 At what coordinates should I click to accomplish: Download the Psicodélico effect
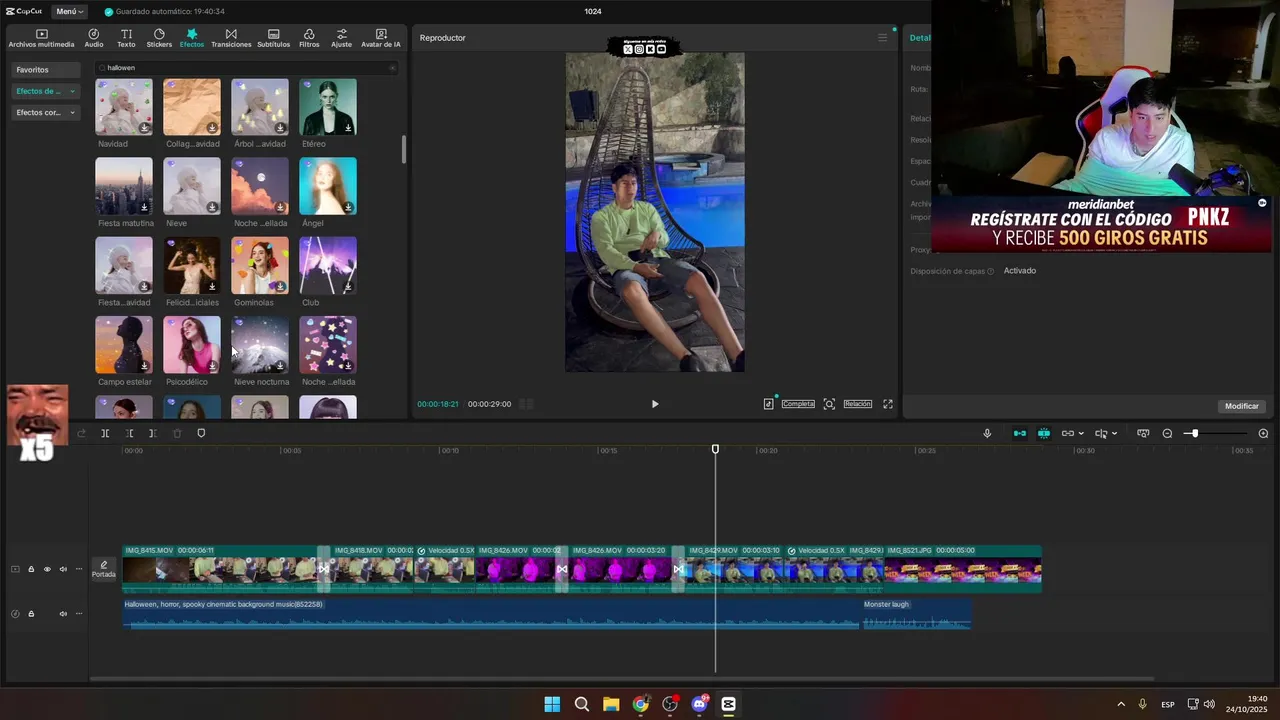click(212, 366)
